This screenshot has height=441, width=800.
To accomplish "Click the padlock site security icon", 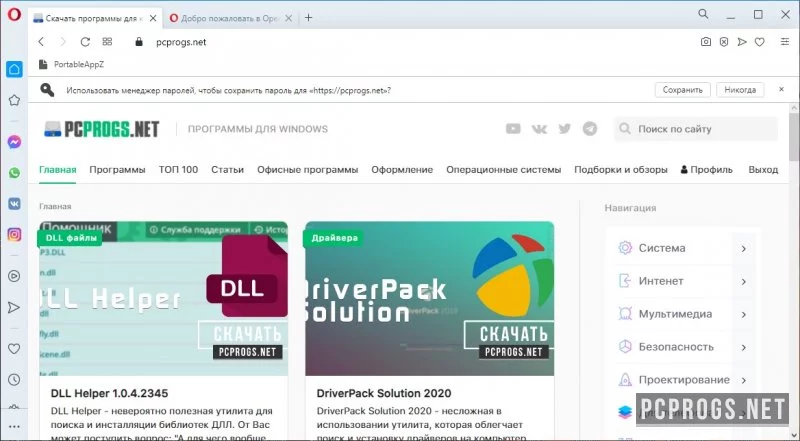I will pyautogui.click(x=139, y=42).
